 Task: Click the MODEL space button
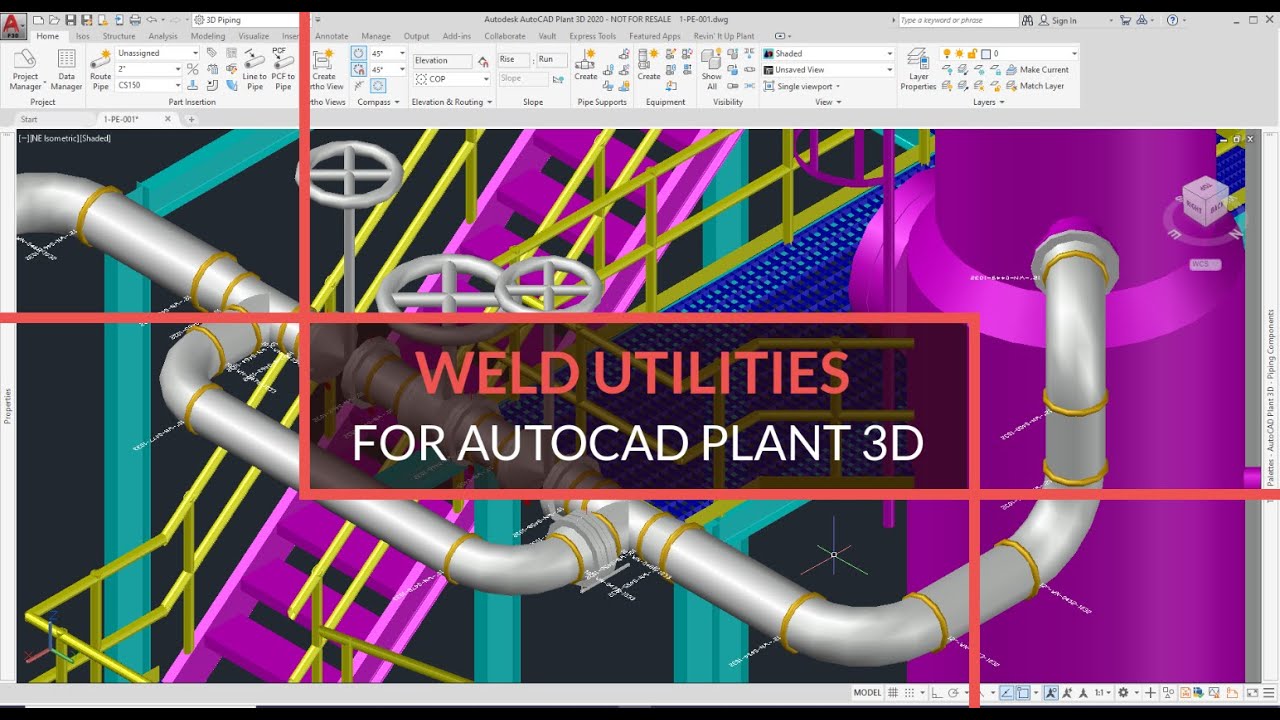click(x=867, y=692)
